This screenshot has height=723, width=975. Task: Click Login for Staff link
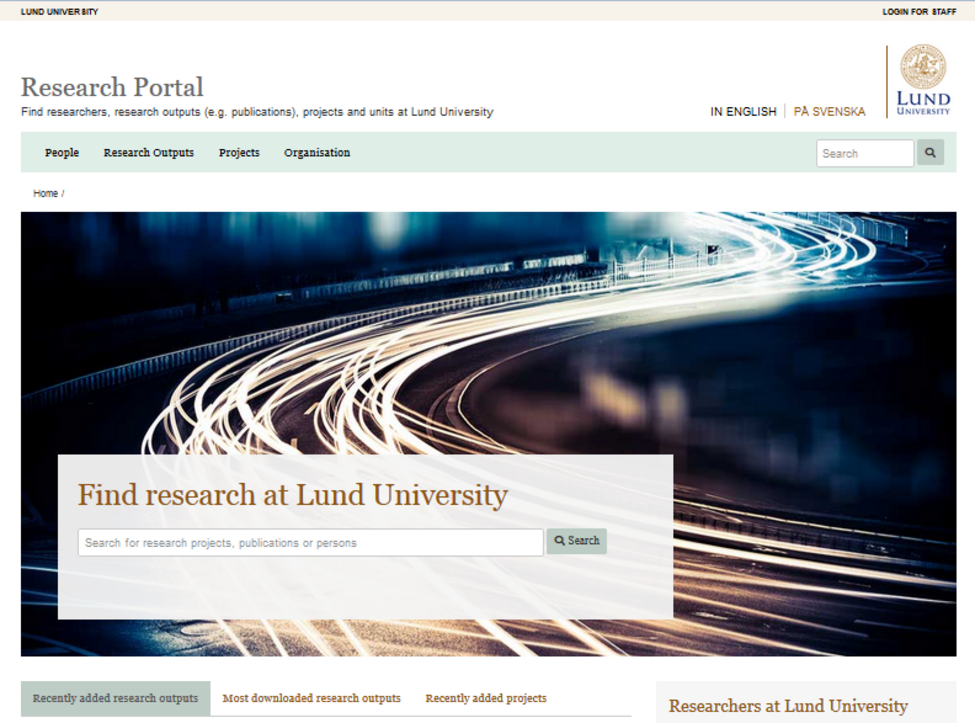click(919, 12)
